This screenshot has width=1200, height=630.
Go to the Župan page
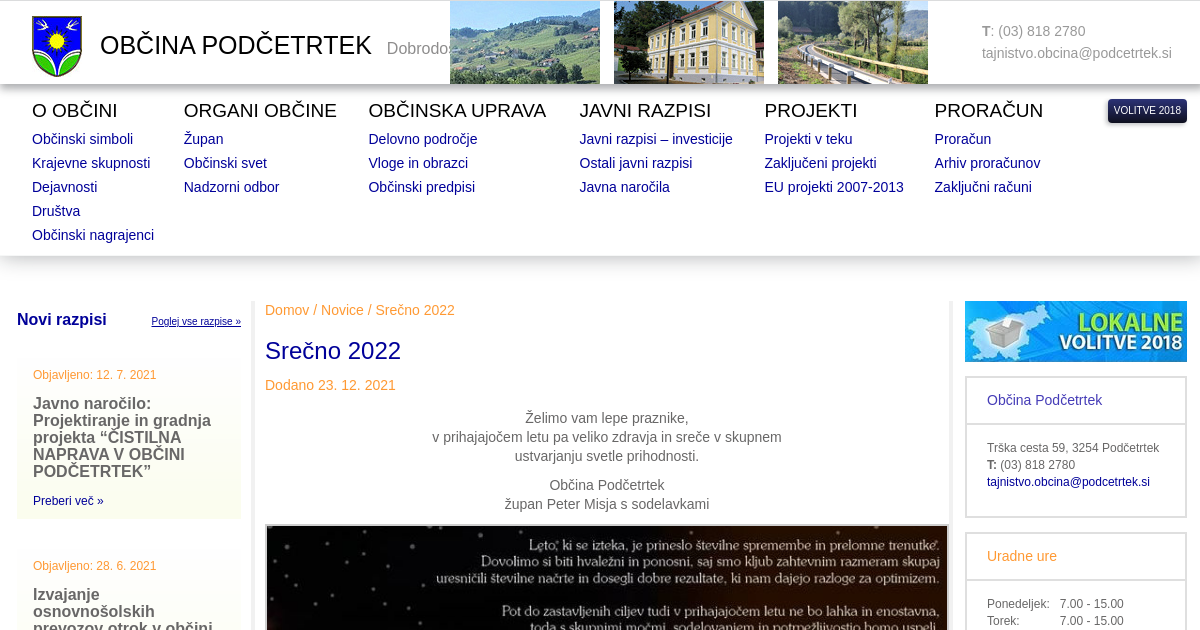[203, 139]
